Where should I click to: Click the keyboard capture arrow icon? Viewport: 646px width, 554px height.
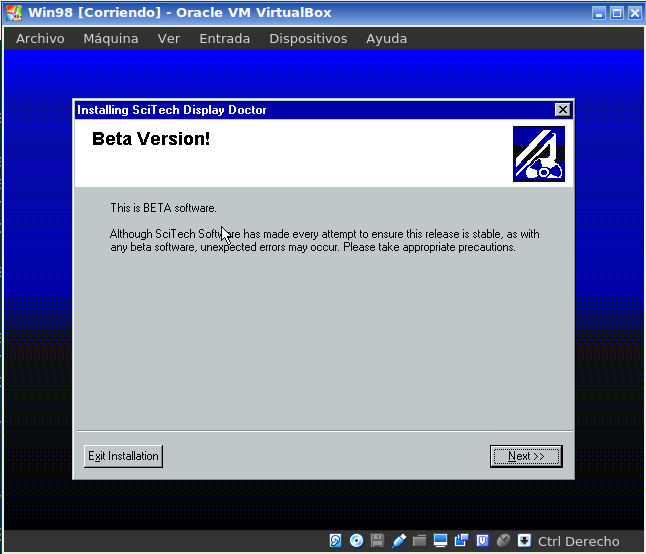click(x=524, y=540)
